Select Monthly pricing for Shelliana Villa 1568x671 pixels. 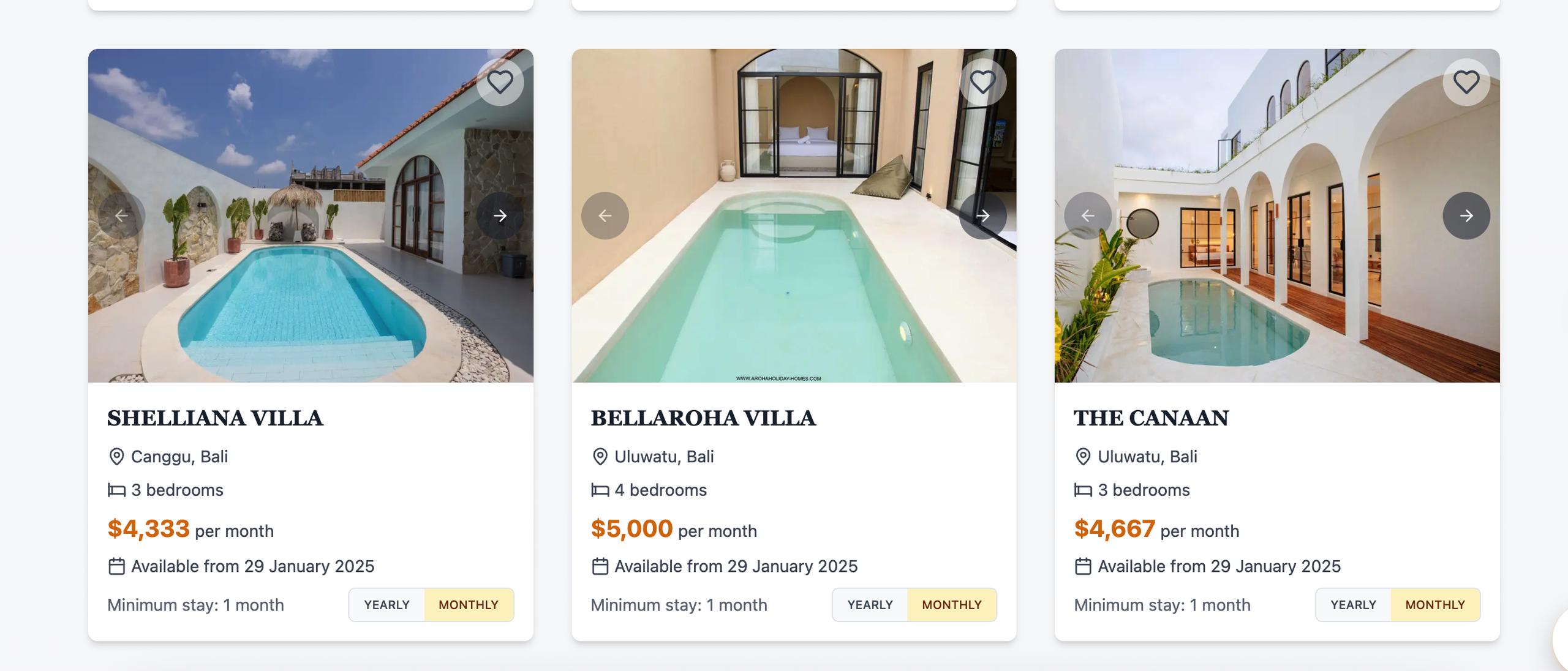[469, 605]
